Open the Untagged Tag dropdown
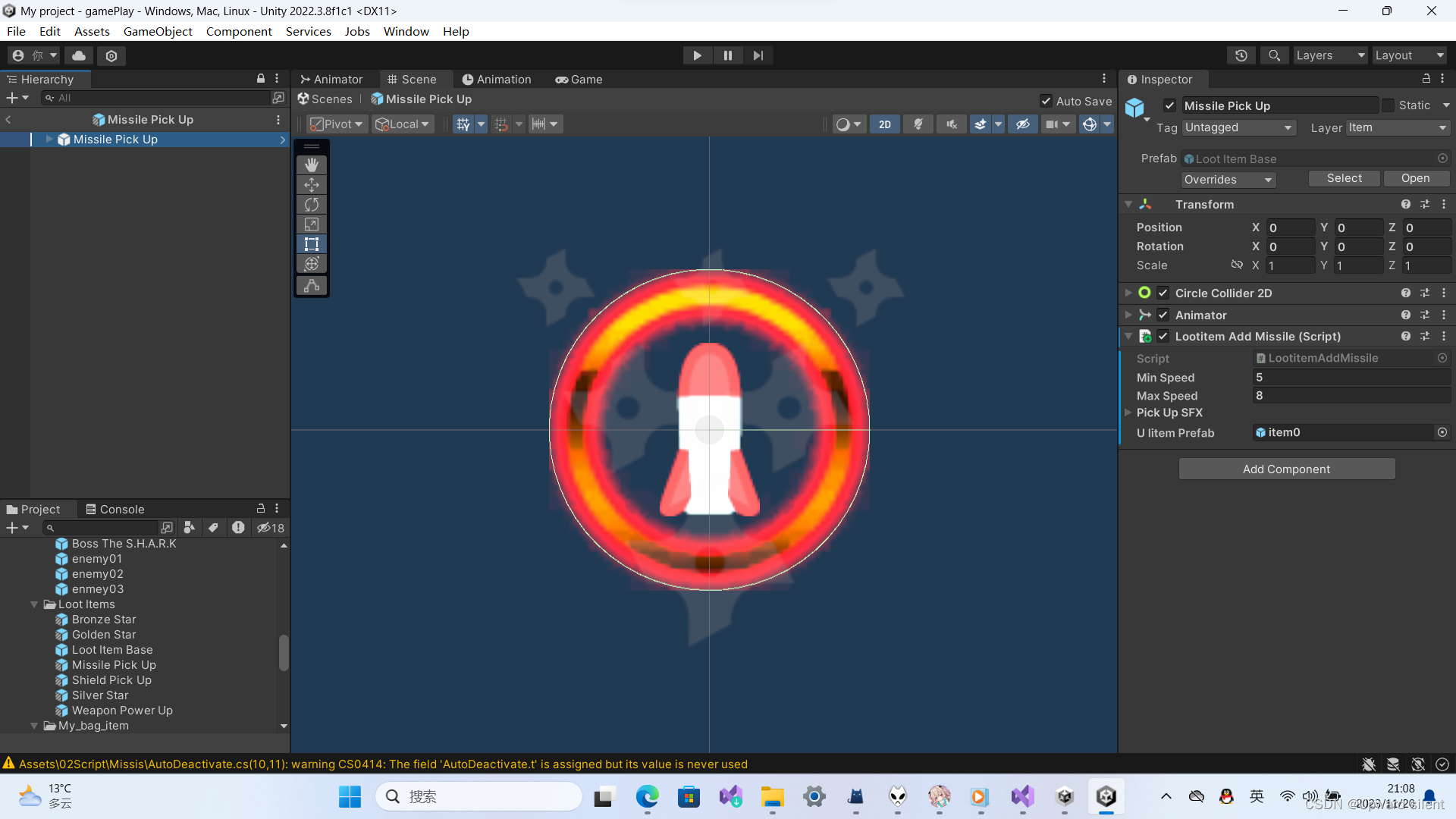Viewport: 1456px width, 819px height. [1238, 127]
